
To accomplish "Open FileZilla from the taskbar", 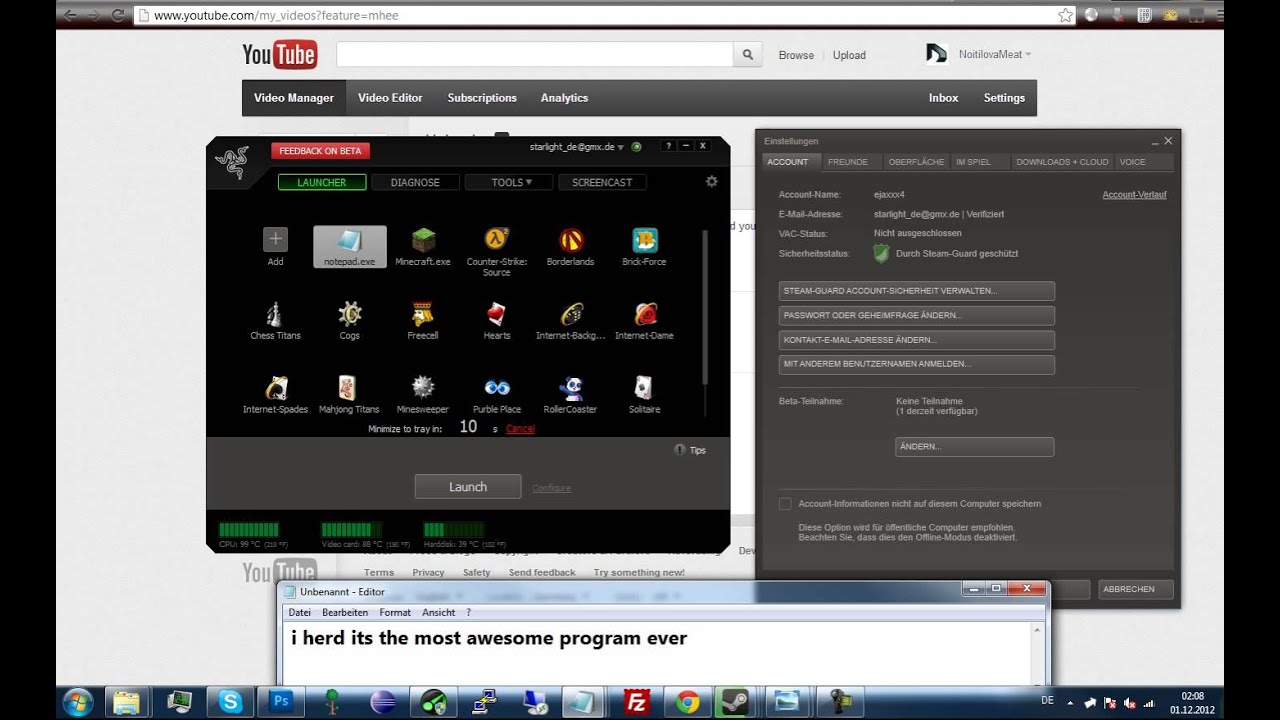I will (x=637, y=702).
